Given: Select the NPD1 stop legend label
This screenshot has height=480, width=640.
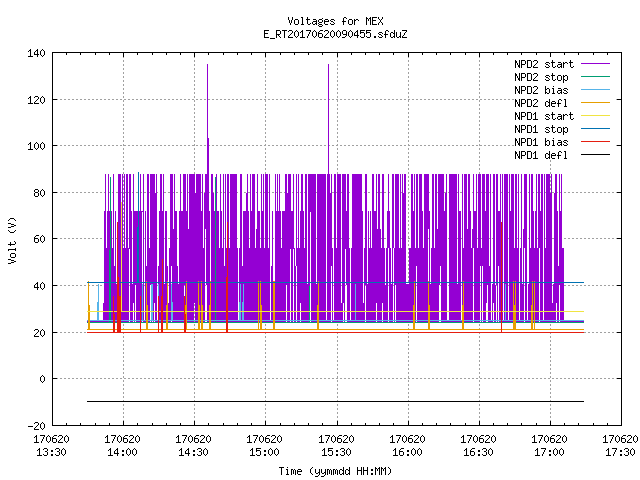Looking at the screenshot, I should pyautogui.click(x=541, y=129).
